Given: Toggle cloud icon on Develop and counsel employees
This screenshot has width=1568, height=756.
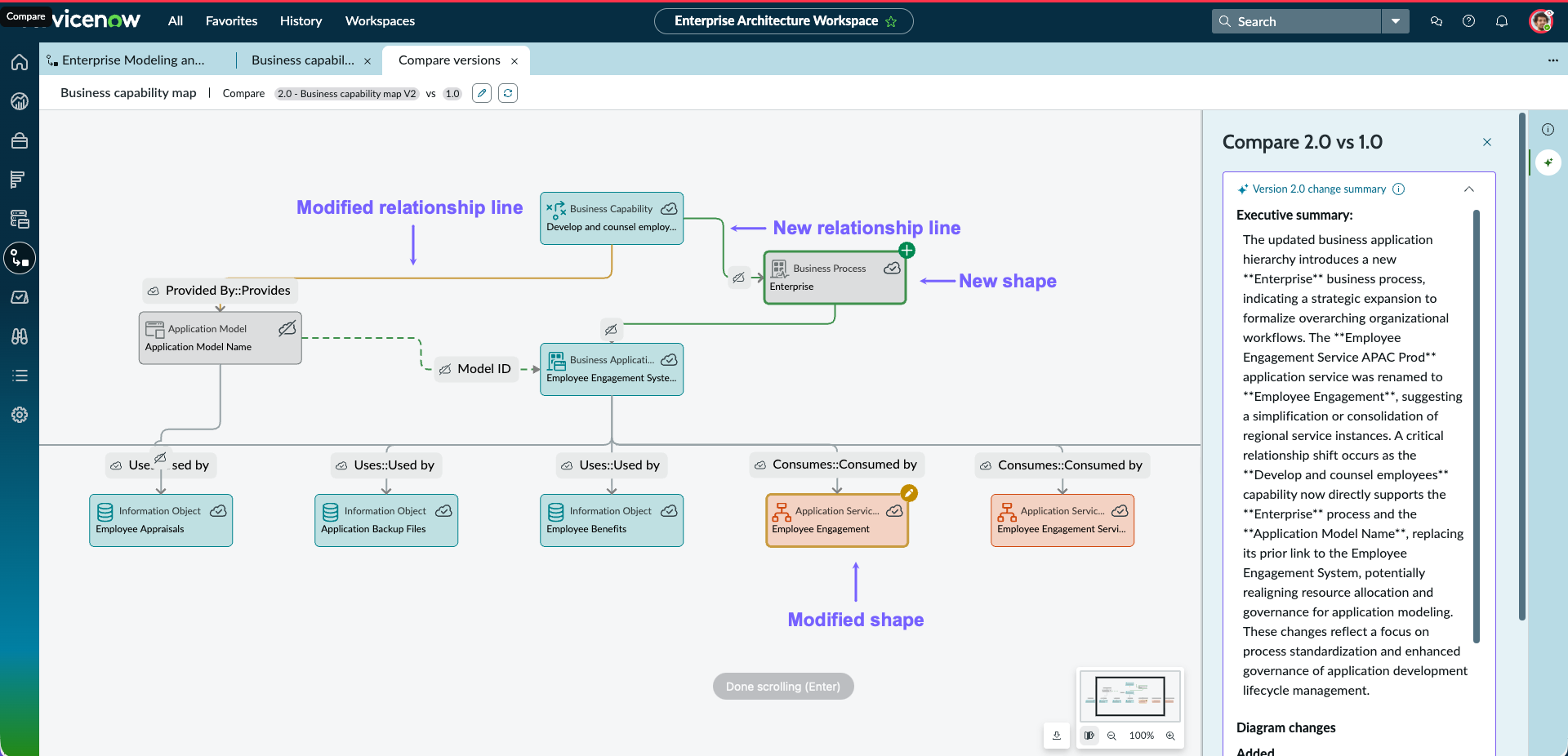Looking at the screenshot, I should click(669, 209).
